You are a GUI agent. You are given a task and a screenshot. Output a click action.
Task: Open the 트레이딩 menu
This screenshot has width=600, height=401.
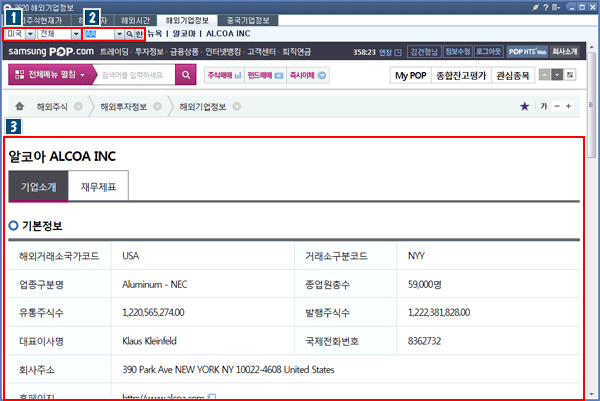pyautogui.click(x=114, y=52)
